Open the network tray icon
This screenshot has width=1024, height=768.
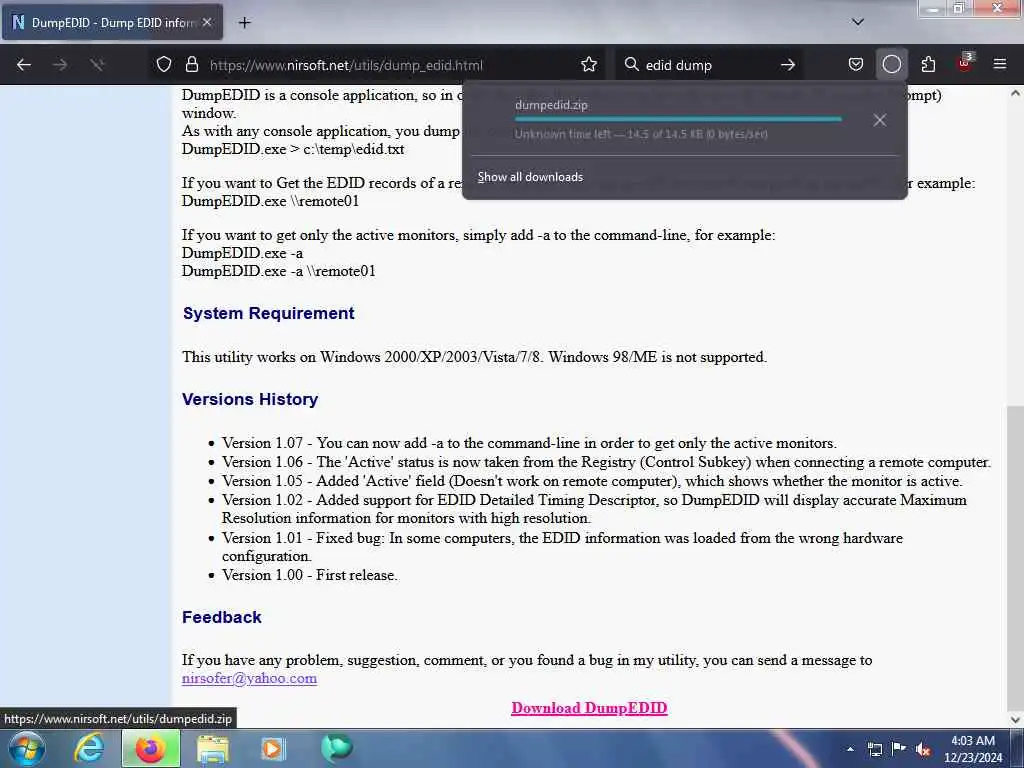pyautogui.click(x=874, y=749)
